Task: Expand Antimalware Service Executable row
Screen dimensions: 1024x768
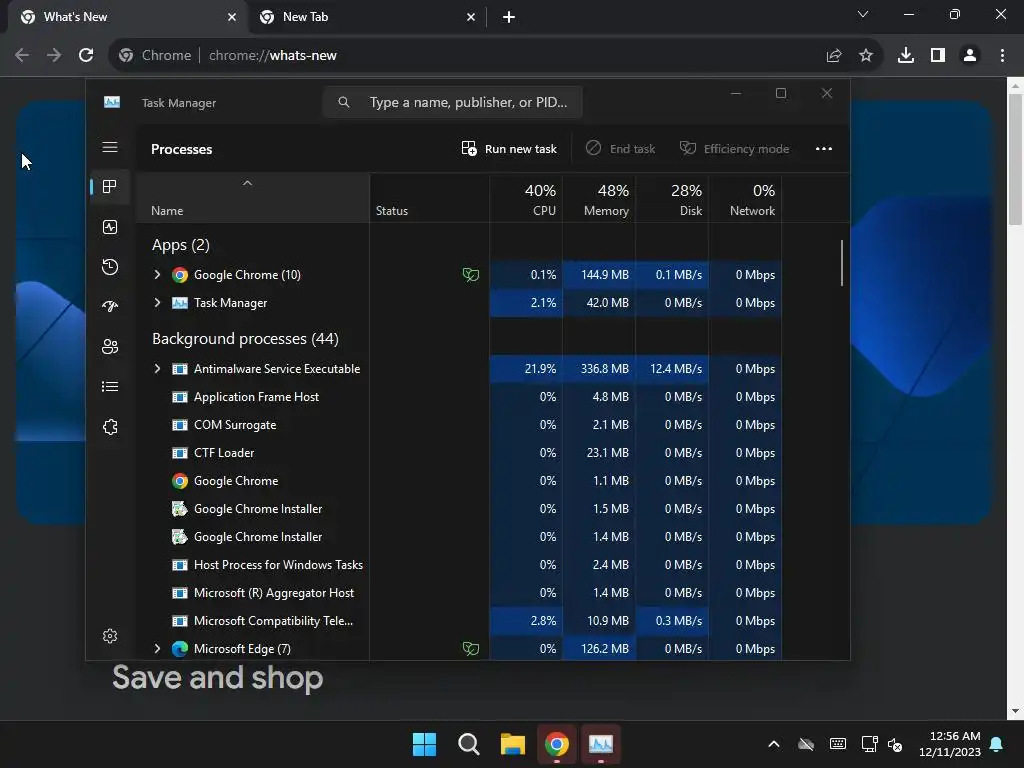Action: (x=157, y=369)
